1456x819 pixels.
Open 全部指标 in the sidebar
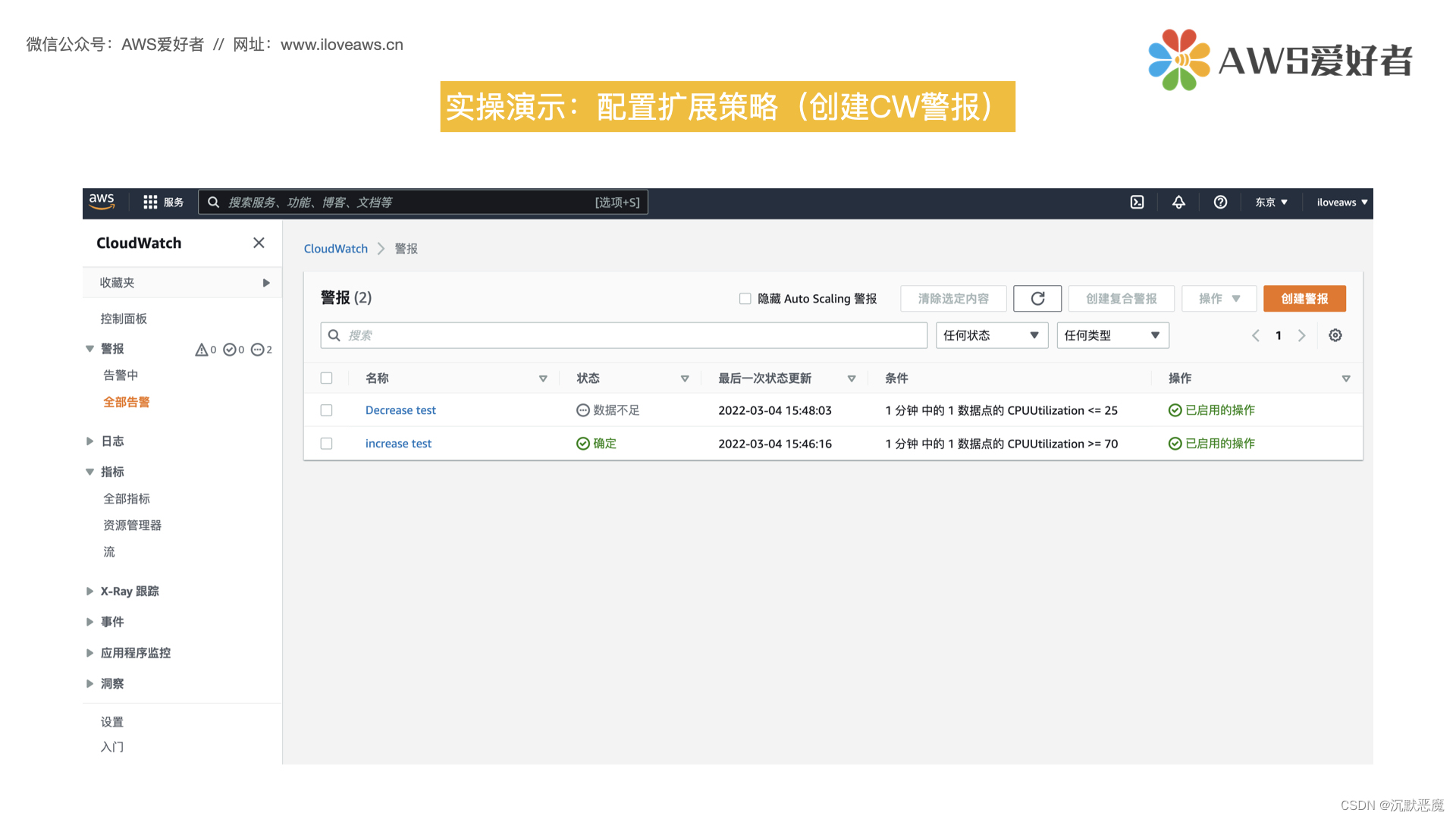point(127,499)
